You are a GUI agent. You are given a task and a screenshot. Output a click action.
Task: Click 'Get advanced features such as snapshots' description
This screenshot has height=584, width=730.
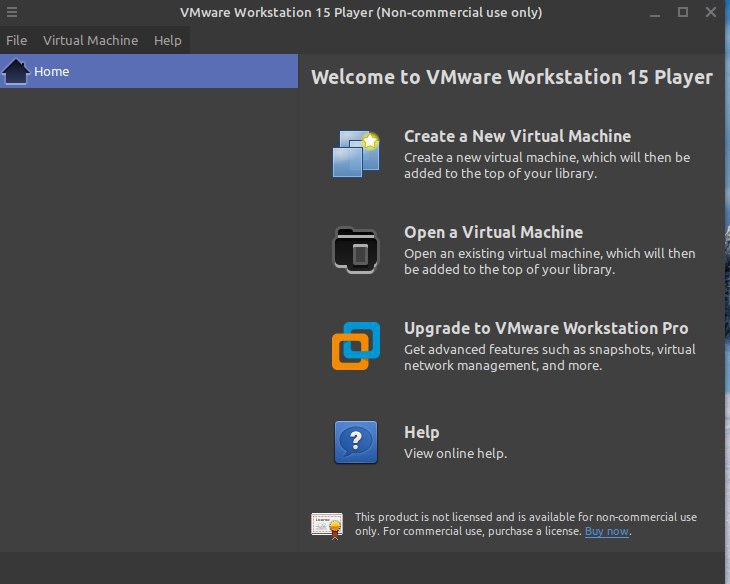tap(549, 357)
